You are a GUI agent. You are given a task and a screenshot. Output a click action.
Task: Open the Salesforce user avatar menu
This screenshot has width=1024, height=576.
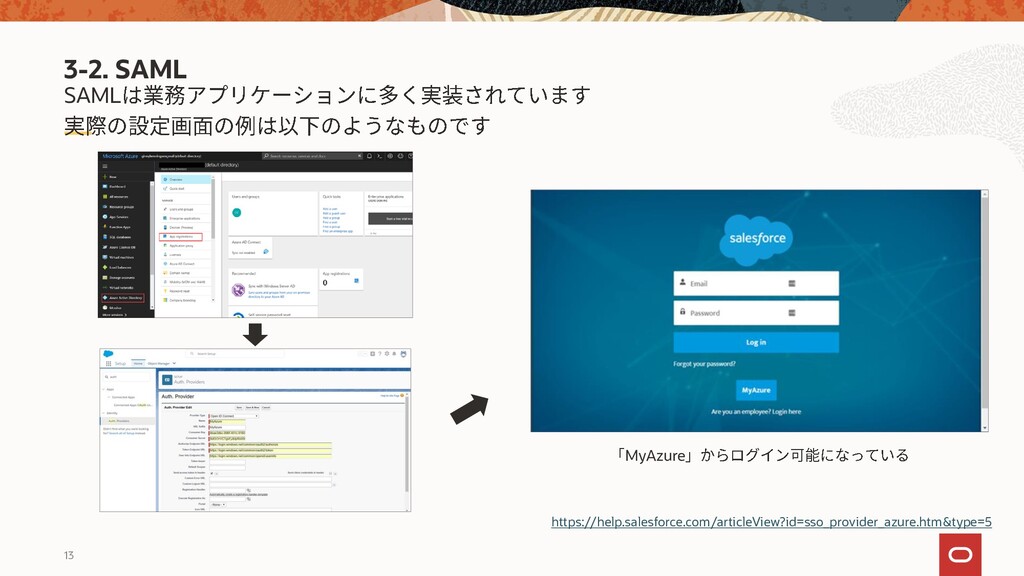[404, 354]
